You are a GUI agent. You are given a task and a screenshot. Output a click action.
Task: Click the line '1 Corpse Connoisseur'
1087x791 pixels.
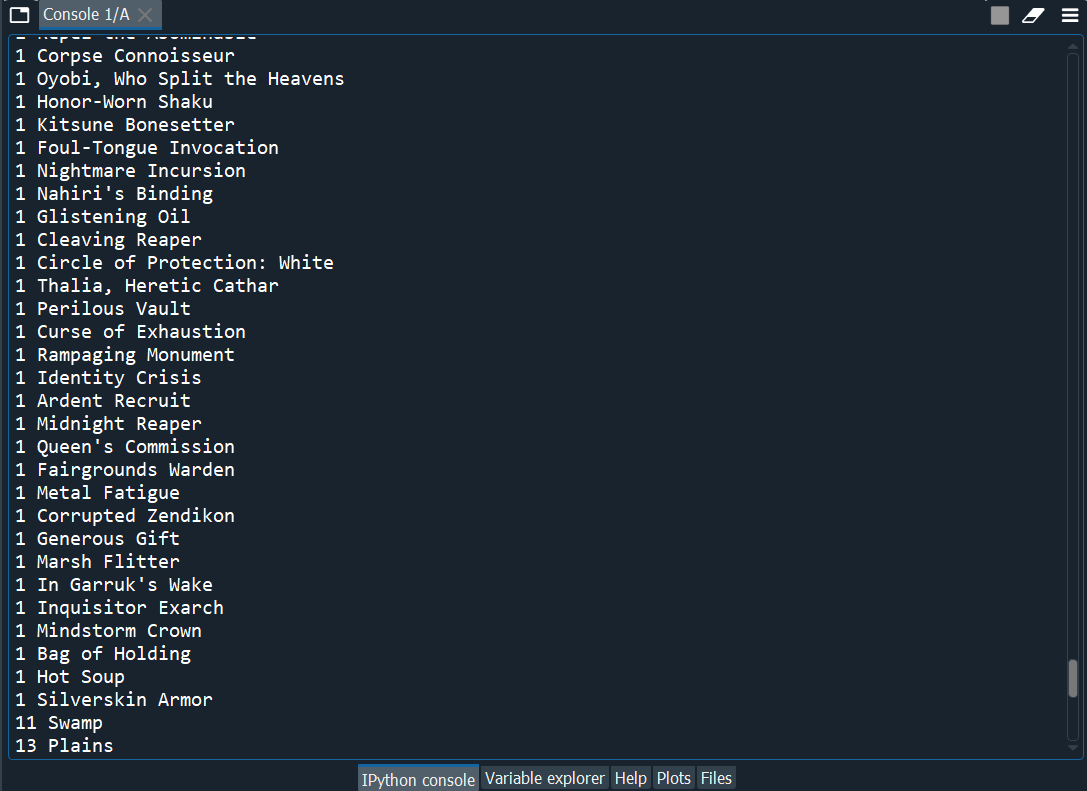coord(125,55)
